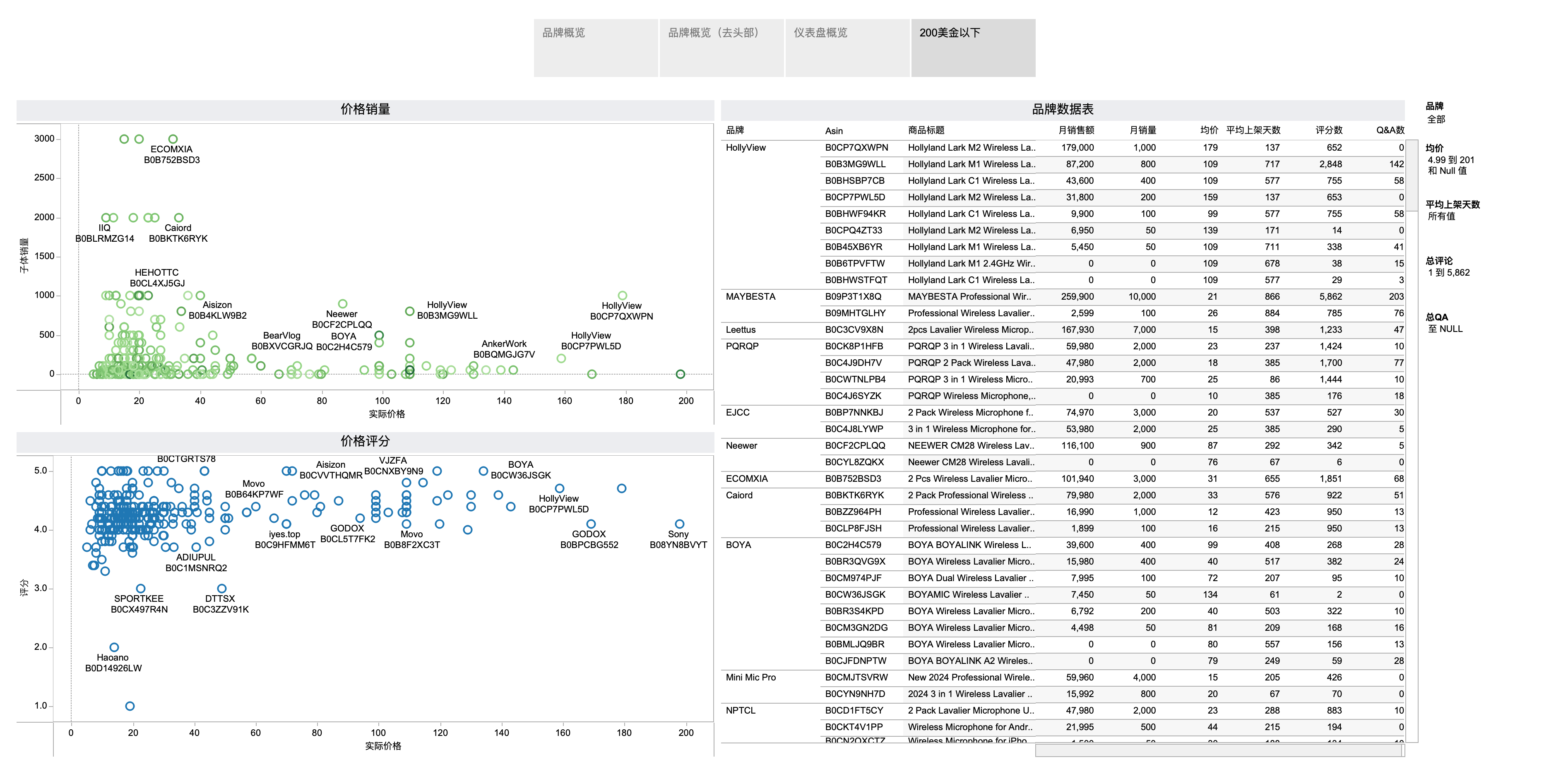Click the HEHOTTC B0CL4XJ5GJ scatter label
Viewport: 1568px width, 774px height.
[x=157, y=277]
